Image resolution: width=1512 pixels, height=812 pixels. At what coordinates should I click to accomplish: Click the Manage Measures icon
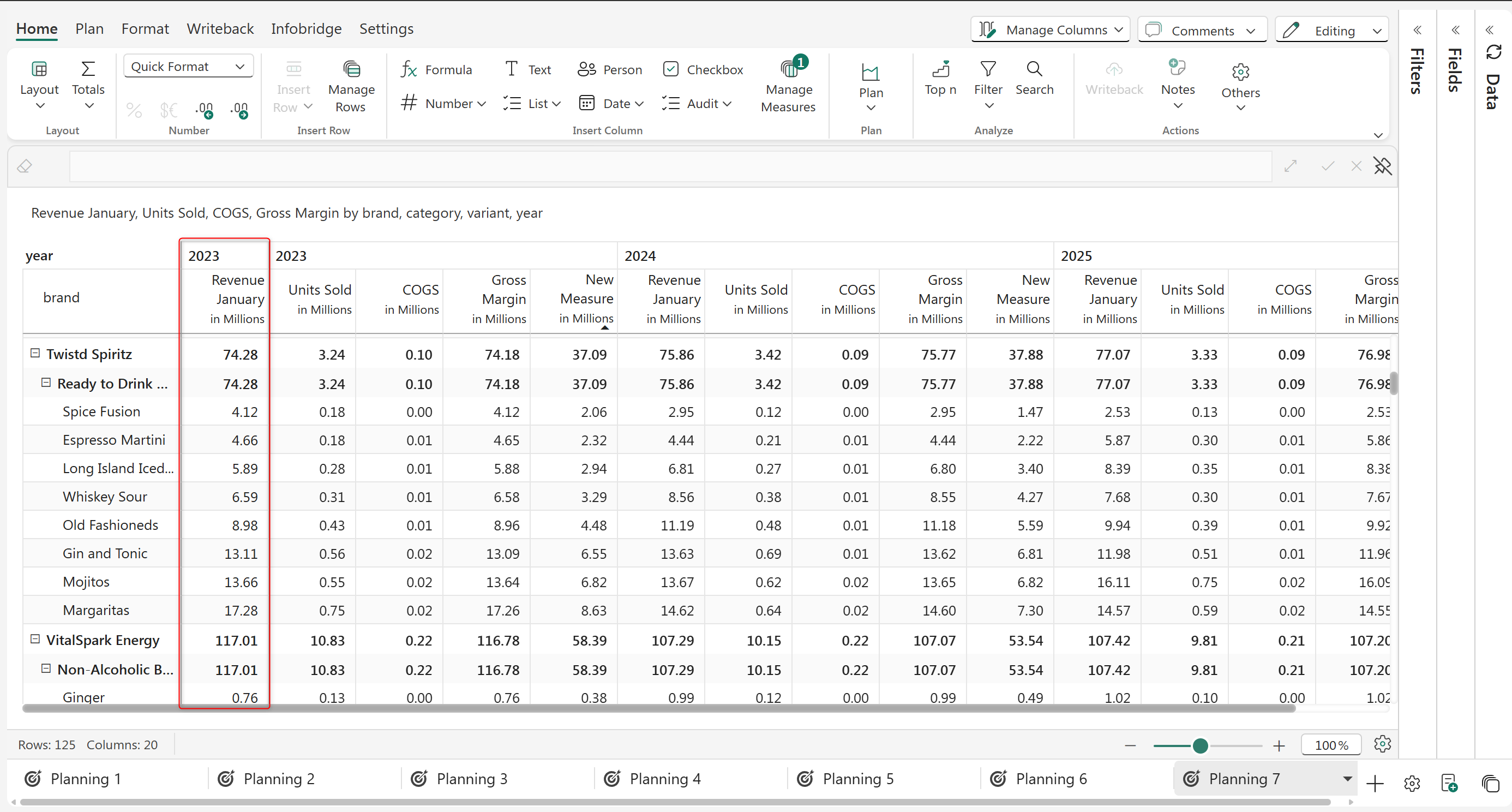789,69
